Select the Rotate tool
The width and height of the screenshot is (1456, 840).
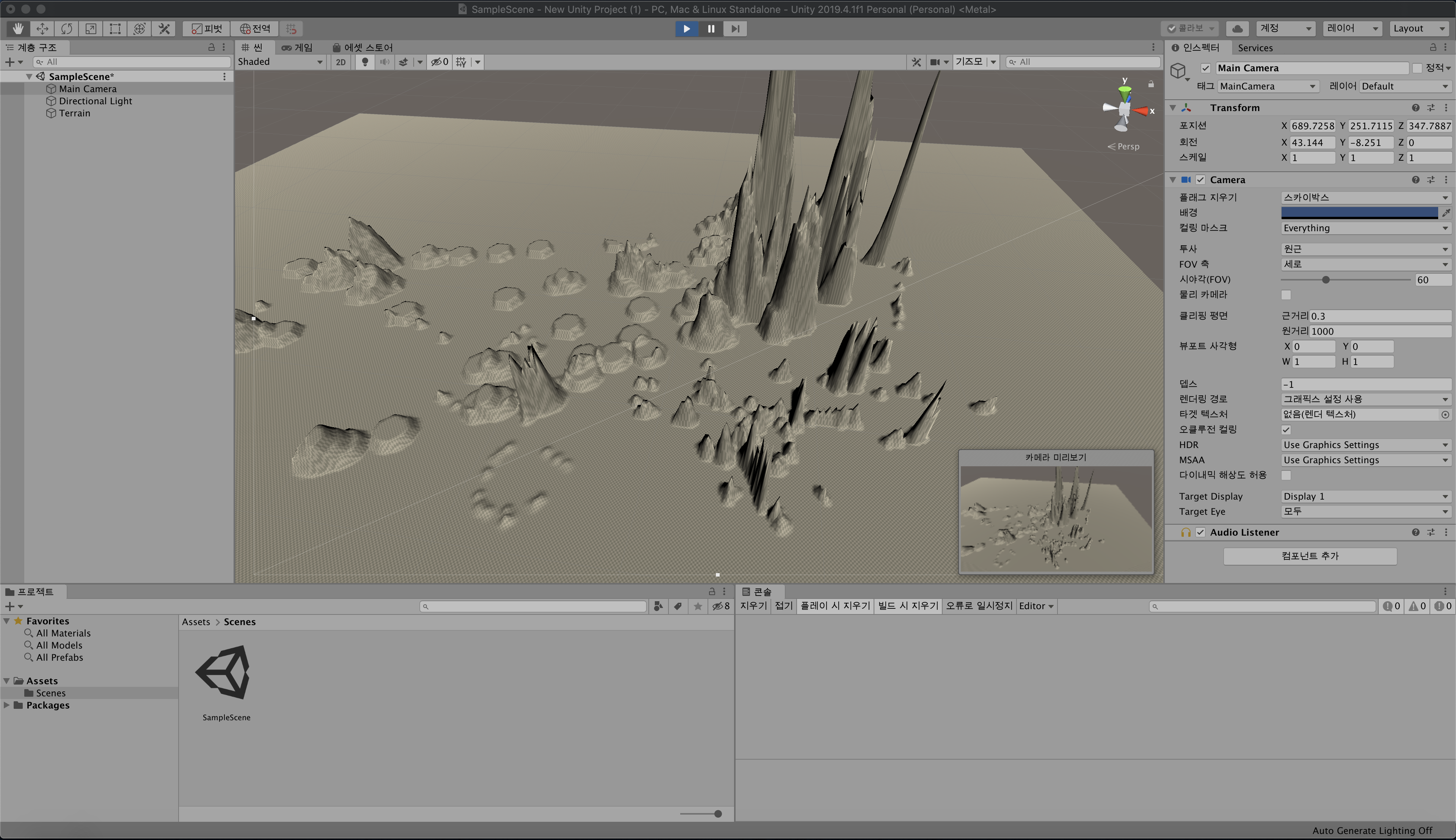click(66, 28)
